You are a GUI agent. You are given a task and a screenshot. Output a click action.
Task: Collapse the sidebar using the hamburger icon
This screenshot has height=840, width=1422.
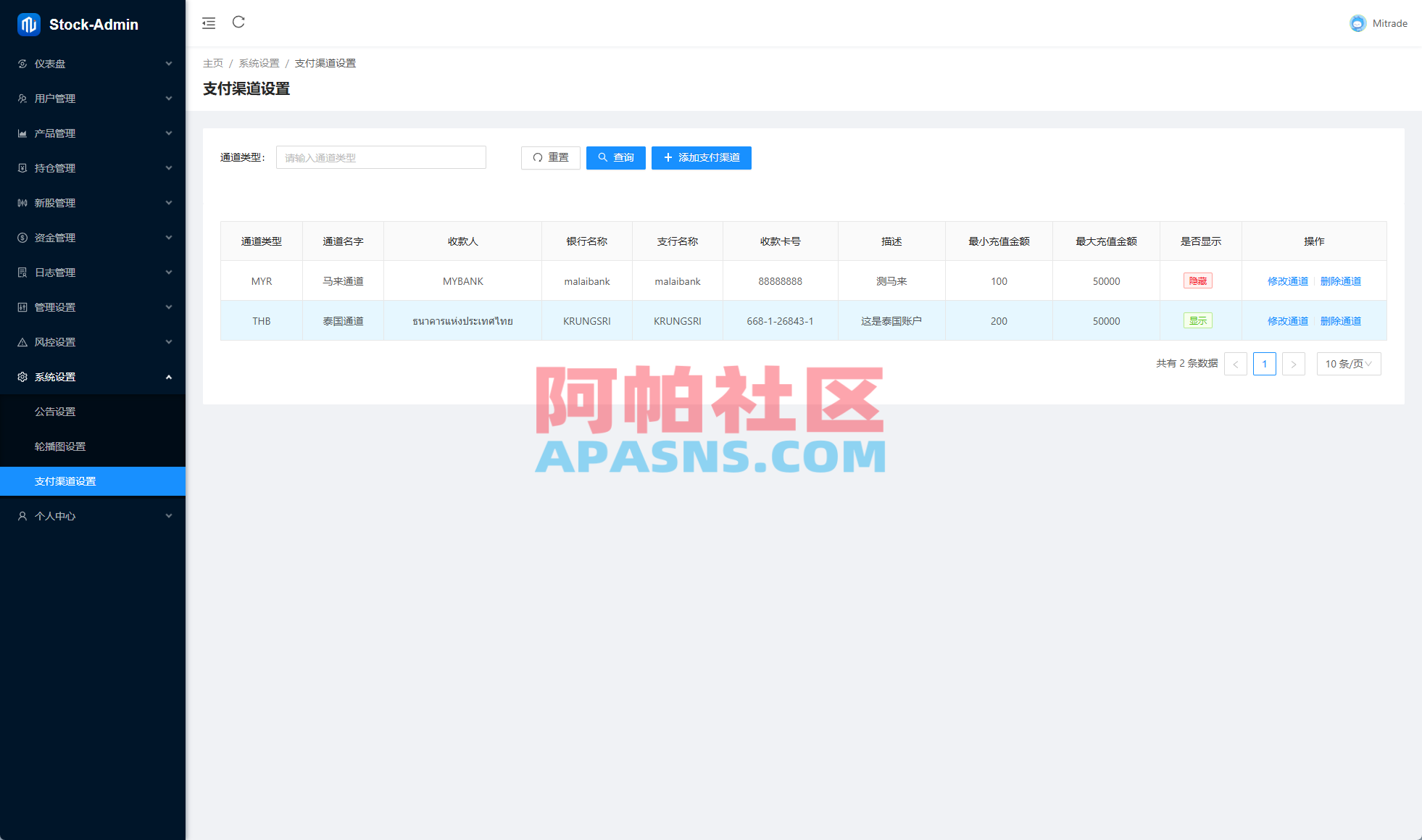(x=209, y=22)
